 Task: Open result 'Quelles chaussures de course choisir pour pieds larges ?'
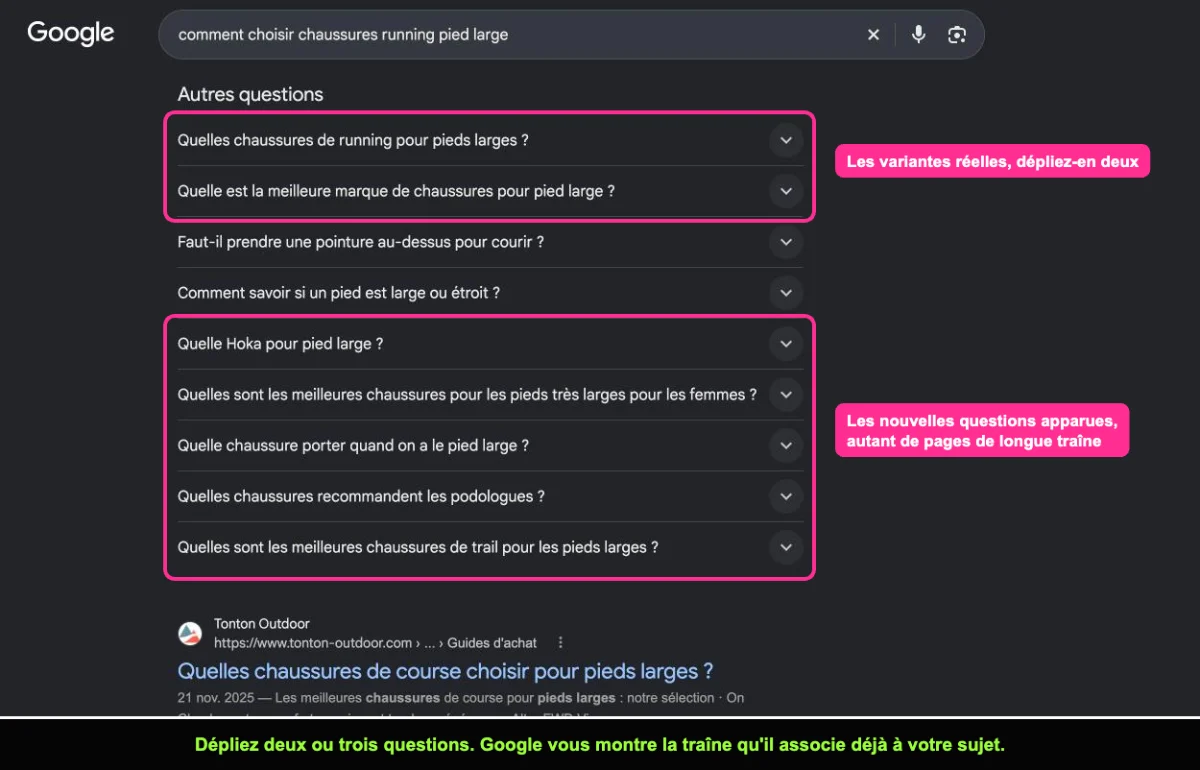pyautogui.click(x=446, y=671)
